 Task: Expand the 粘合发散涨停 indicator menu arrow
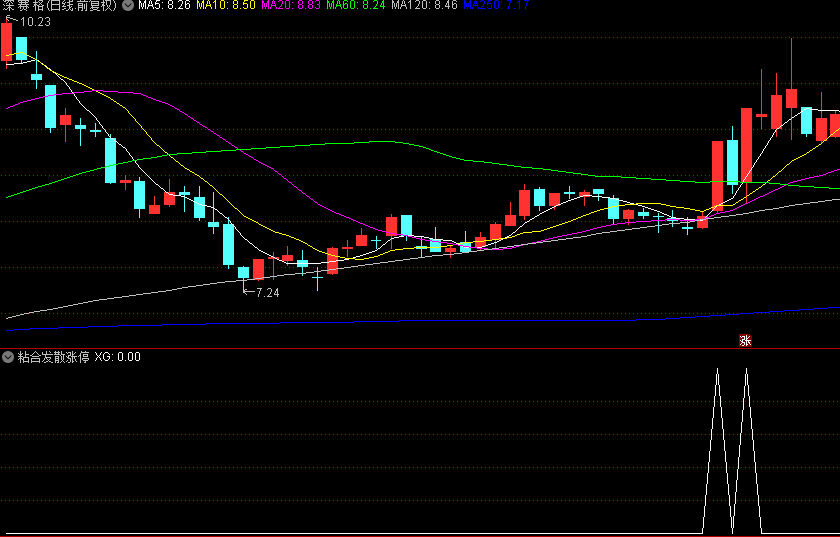[x=8, y=357]
